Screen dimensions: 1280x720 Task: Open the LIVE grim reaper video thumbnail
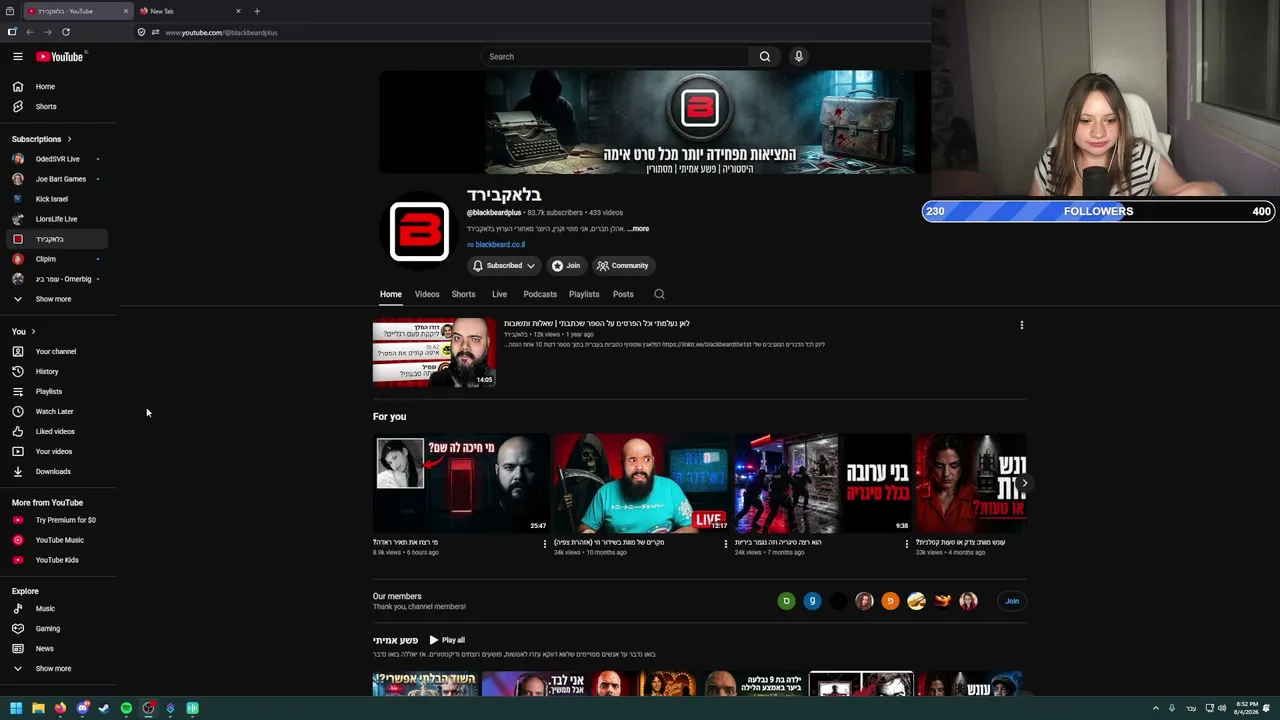click(x=642, y=483)
